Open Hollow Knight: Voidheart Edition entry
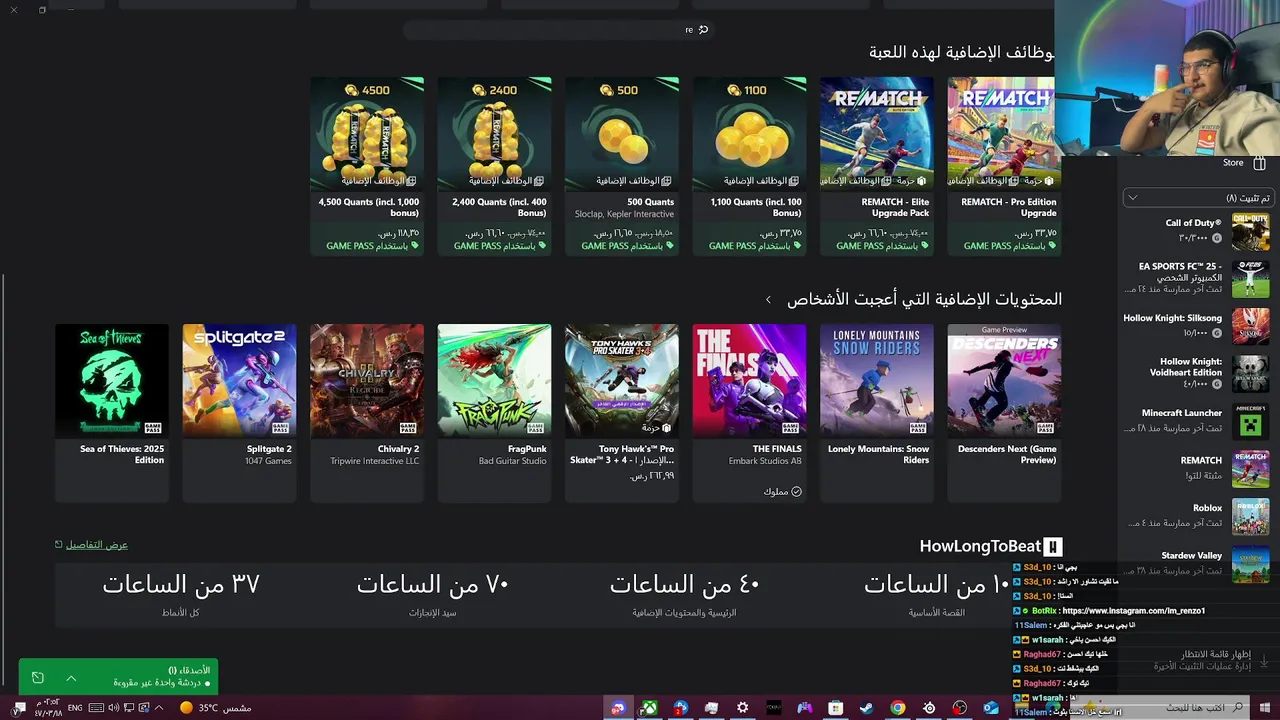Image resolution: width=1280 pixels, height=720 pixels. [1197, 373]
